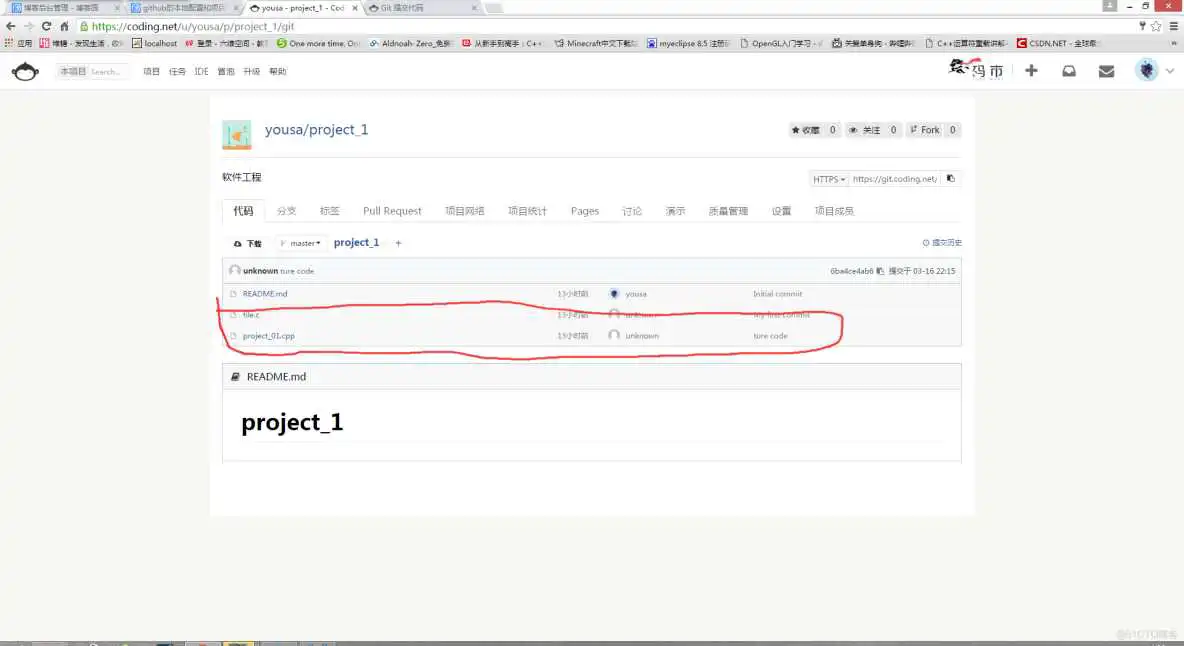The height and width of the screenshot is (646, 1184).
Task: Open the messages envelope icon
Action: pyautogui.click(x=1106, y=71)
